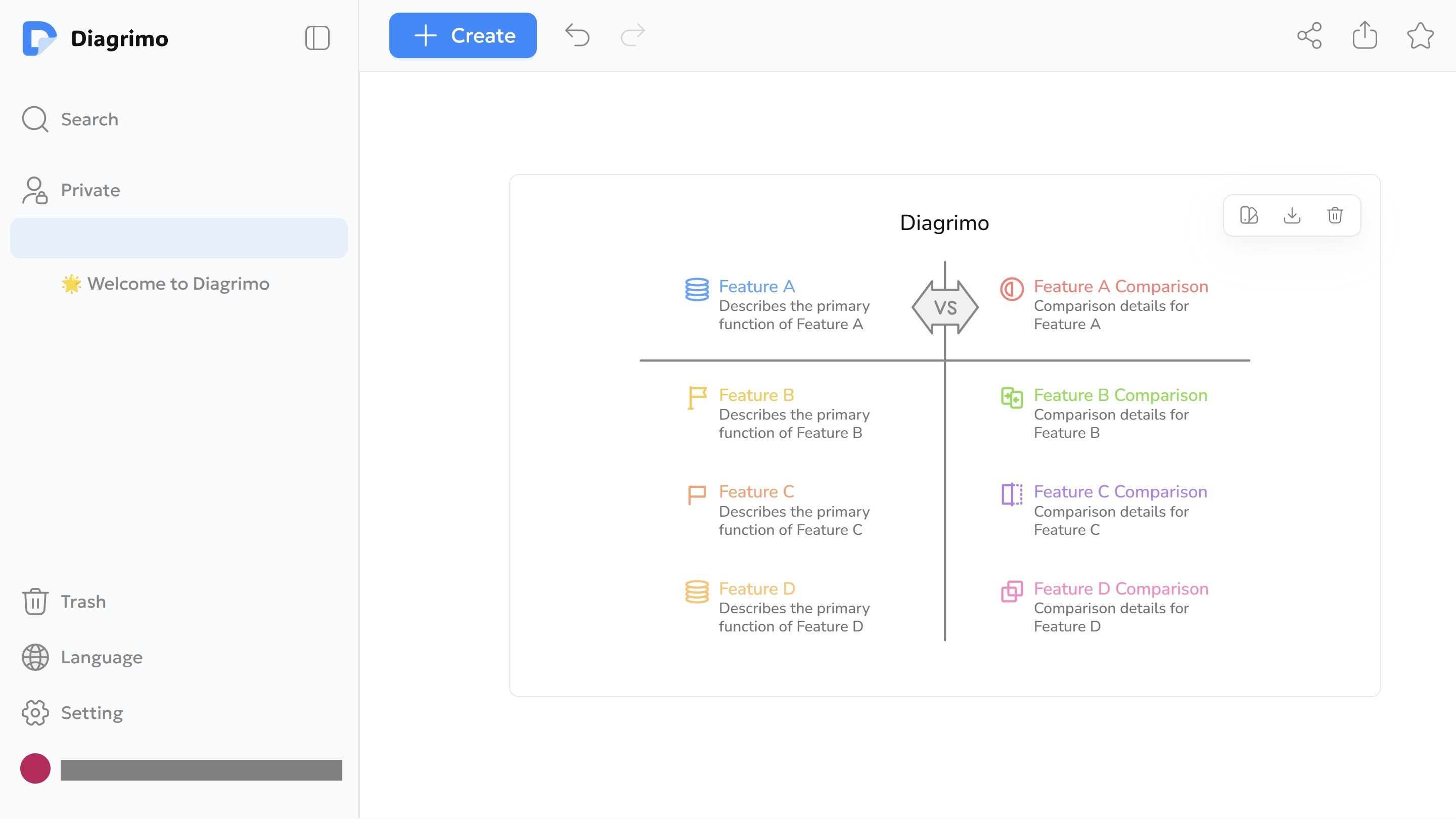Click the diagram style edit icon
The width and height of the screenshot is (1456, 819).
1249,215
